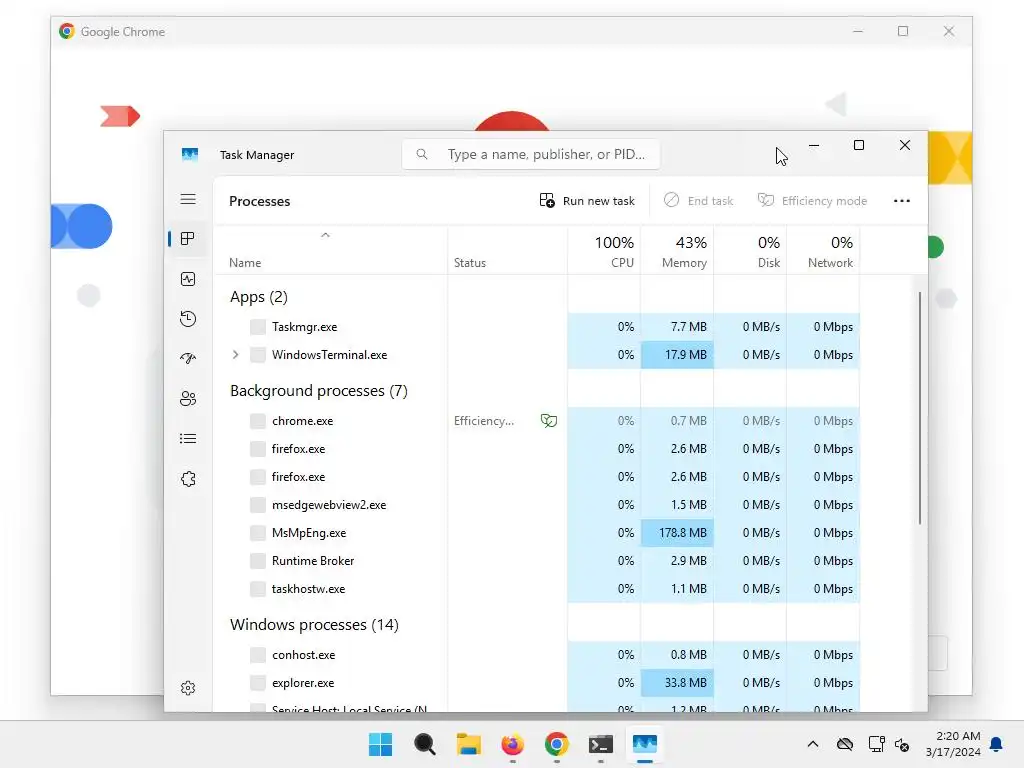1024x768 pixels.
Task: Click the Efficiency mode button
Action: (x=812, y=201)
